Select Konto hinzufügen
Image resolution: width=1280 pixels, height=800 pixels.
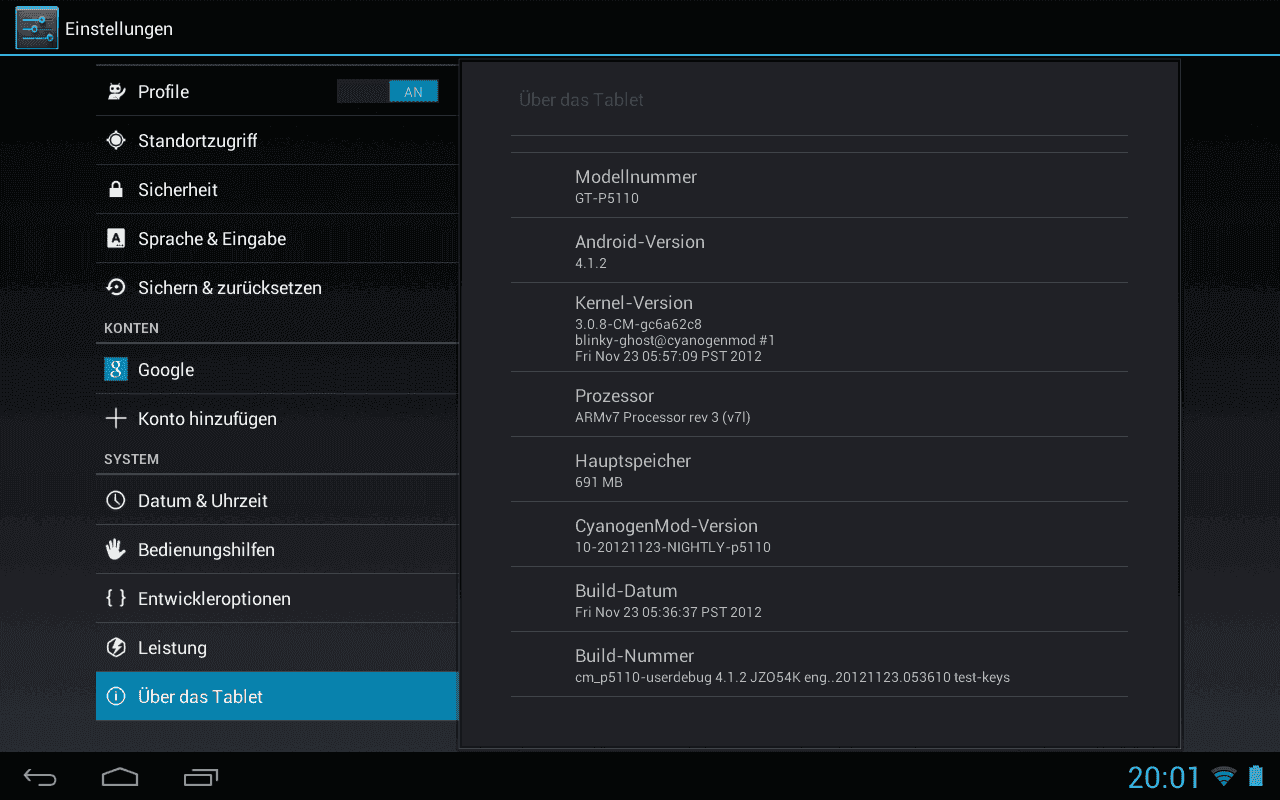click(277, 419)
